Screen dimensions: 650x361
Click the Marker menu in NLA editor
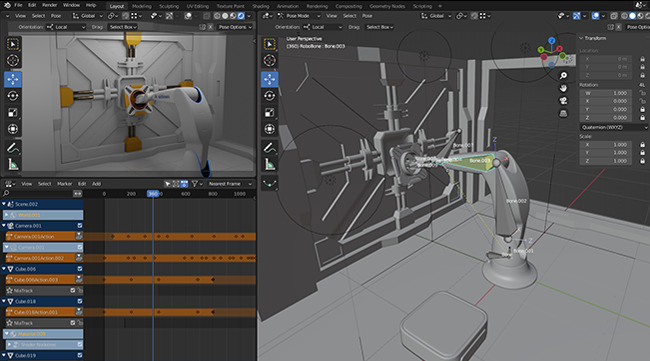tap(64, 184)
